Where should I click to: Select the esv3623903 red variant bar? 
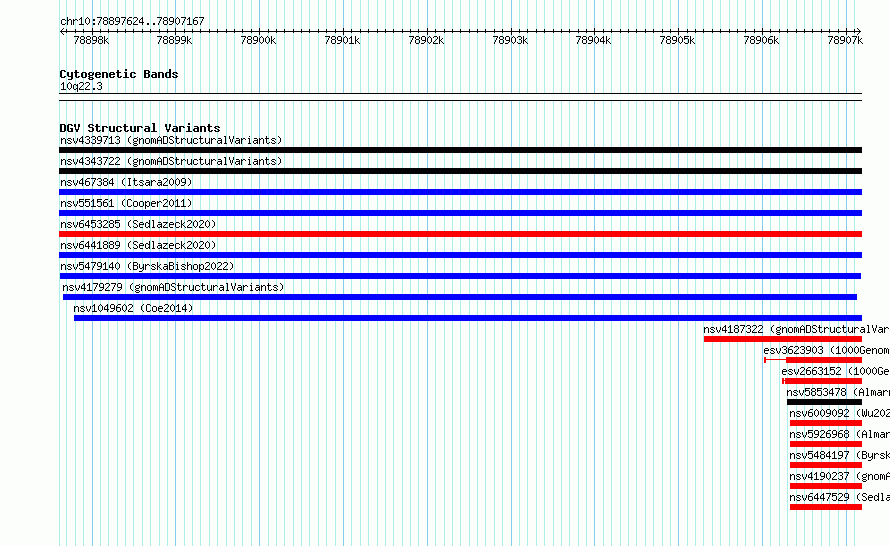pyautogui.click(x=813, y=360)
